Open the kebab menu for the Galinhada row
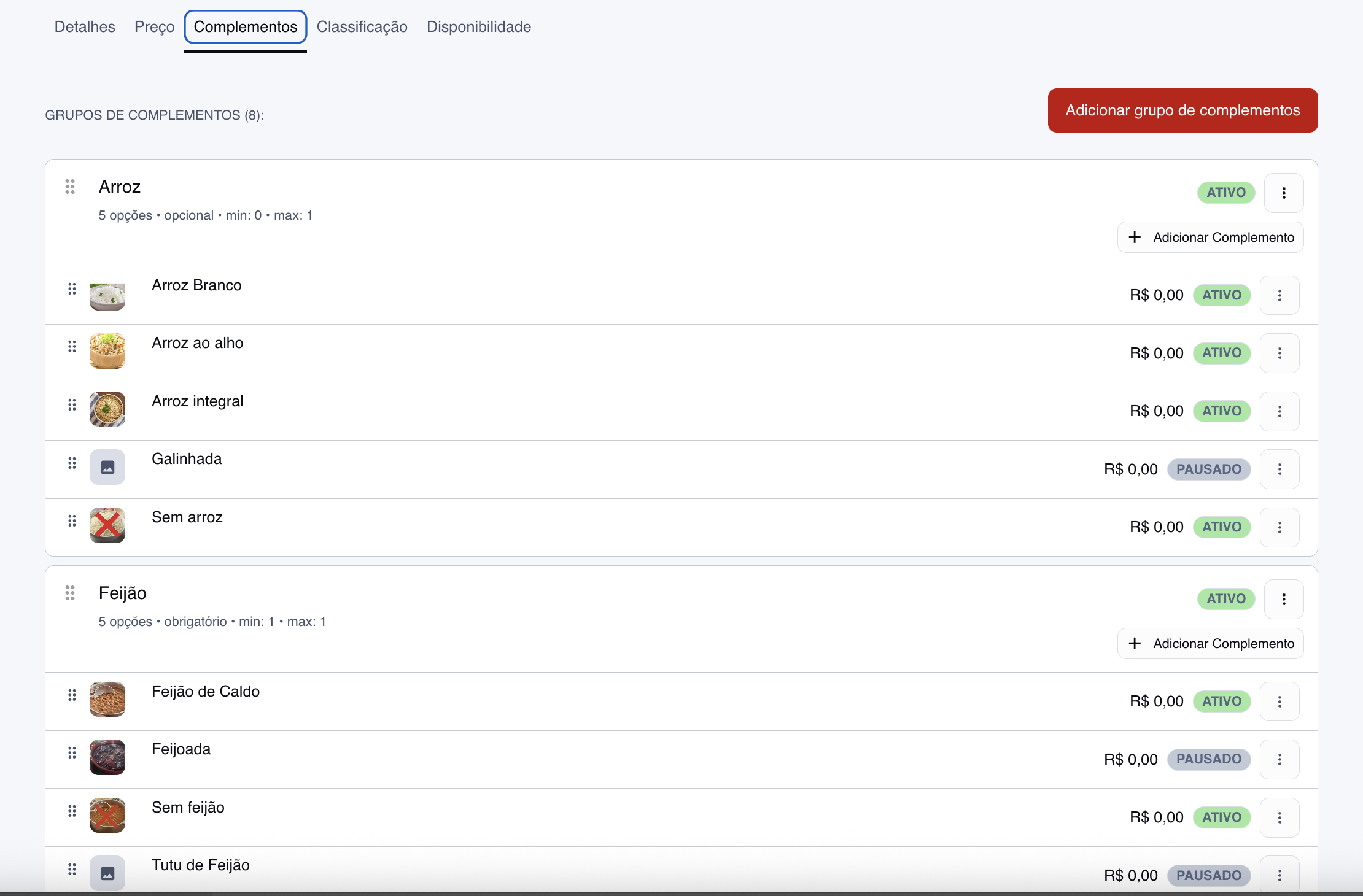Viewport: 1363px width, 896px height. coord(1279,469)
